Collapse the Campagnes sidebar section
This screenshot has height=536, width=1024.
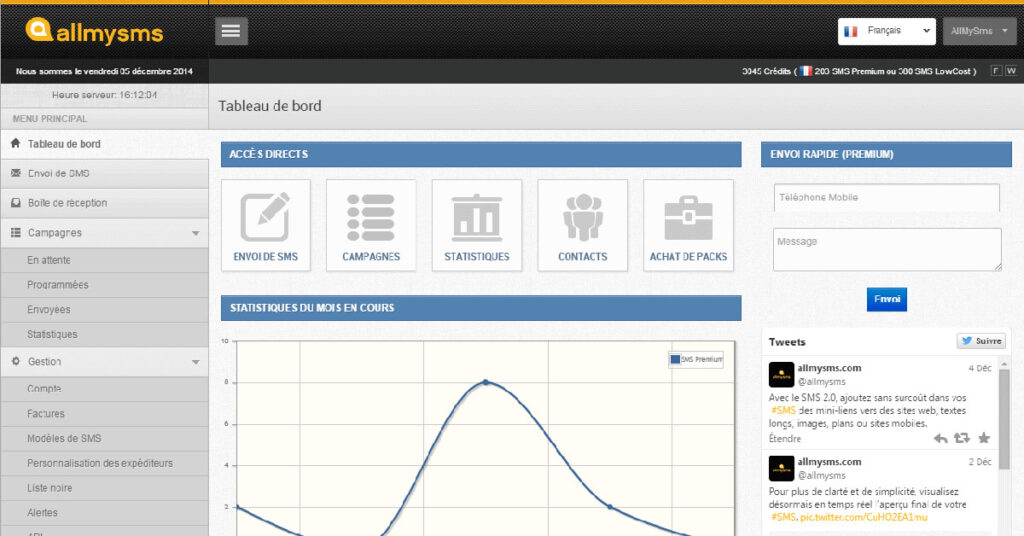195,233
